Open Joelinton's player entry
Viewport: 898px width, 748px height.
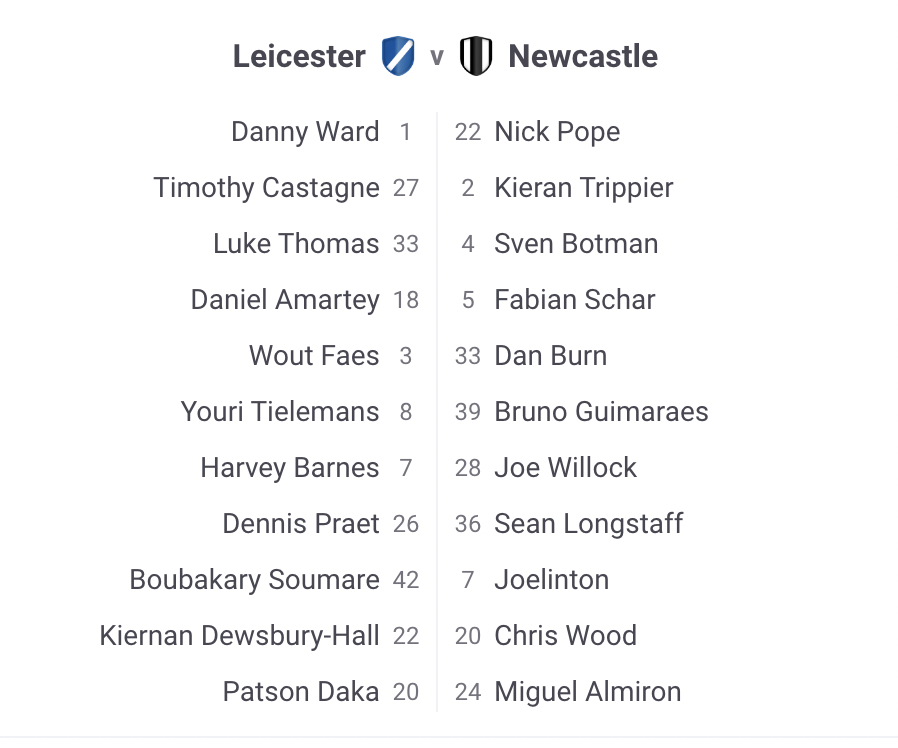coord(551,580)
